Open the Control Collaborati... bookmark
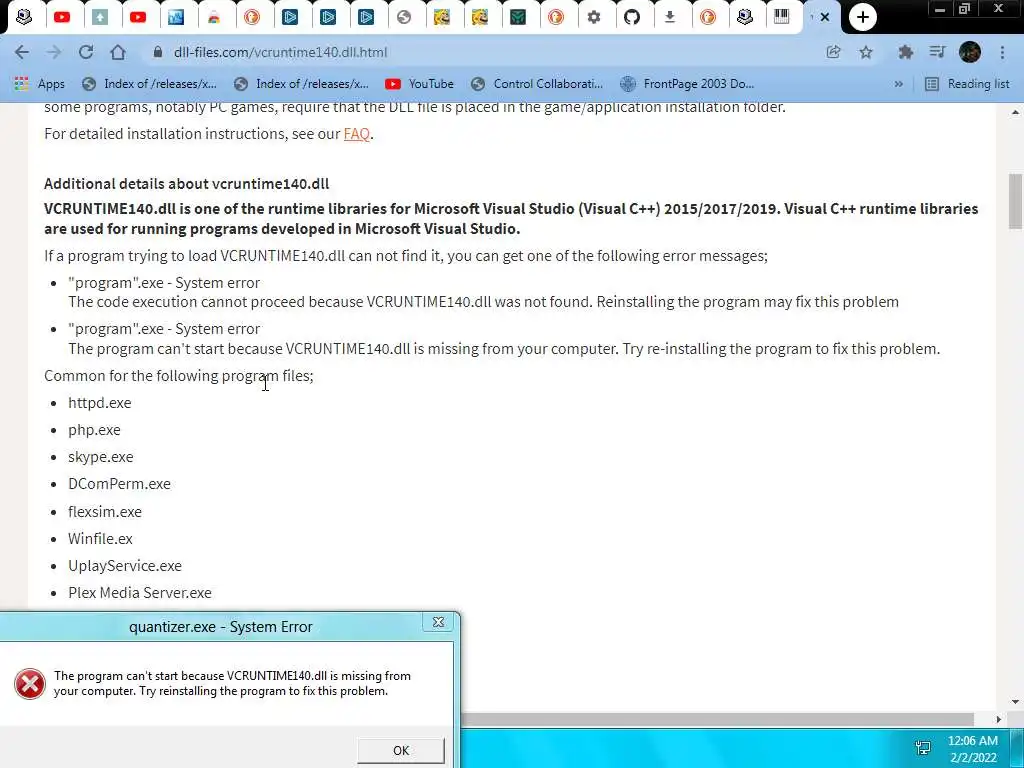This screenshot has height=768, width=1024. 537,84
